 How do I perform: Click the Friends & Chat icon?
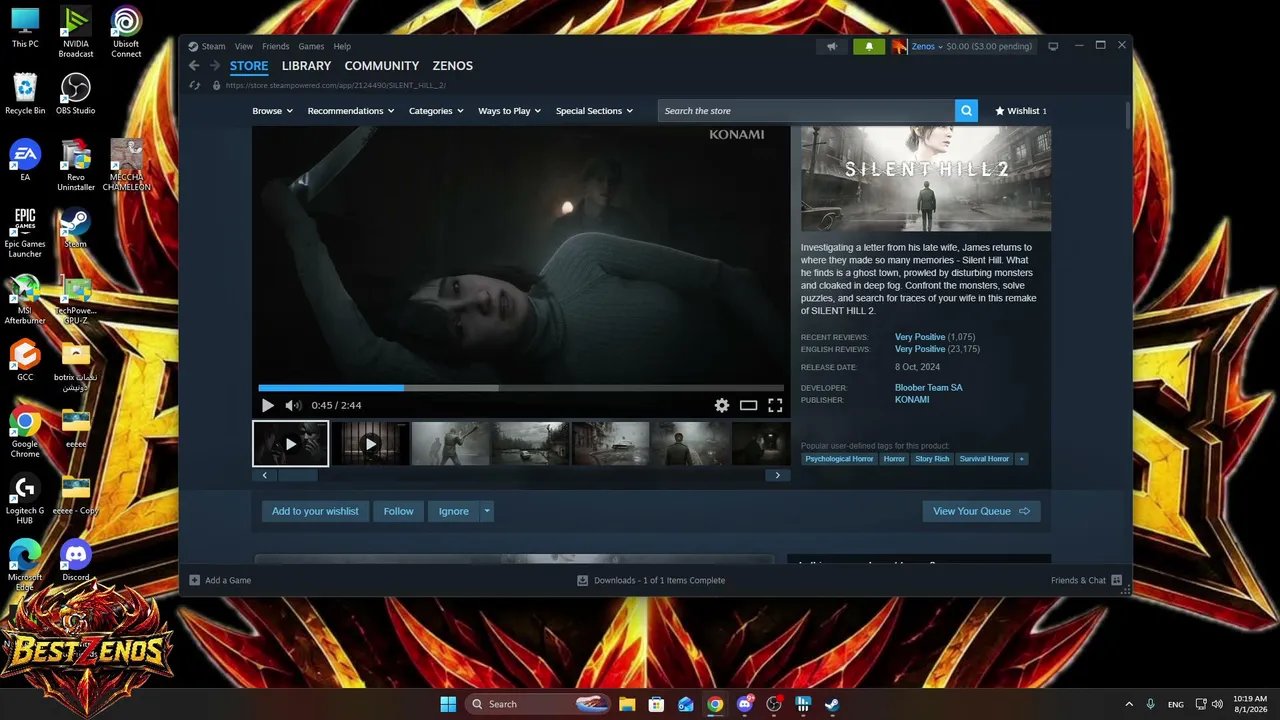point(1116,580)
